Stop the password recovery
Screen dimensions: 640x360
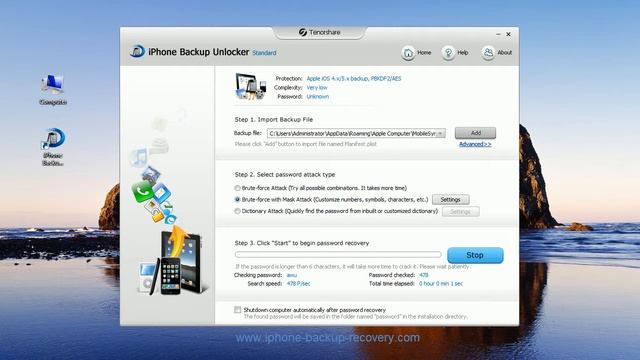tap(475, 255)
